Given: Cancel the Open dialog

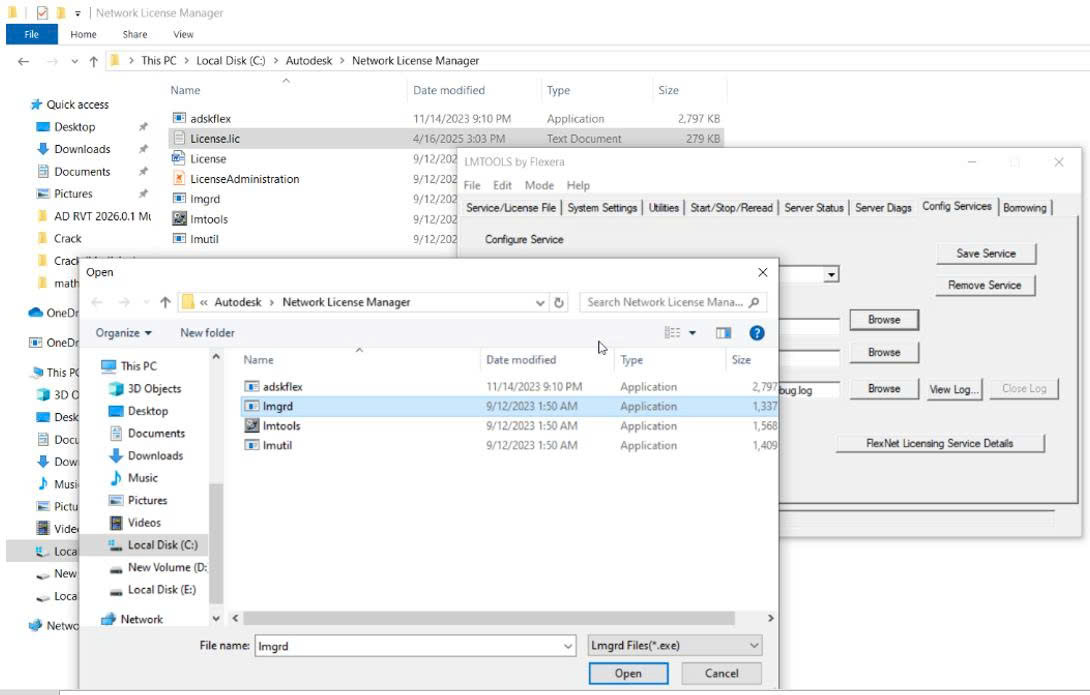Looking at the screenshot, I should (x=722, y=673).
